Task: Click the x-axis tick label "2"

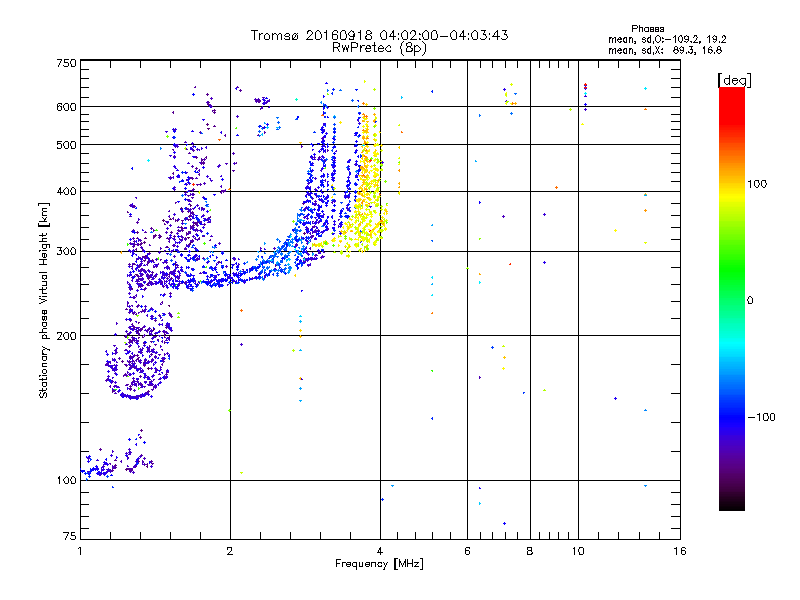Action: point(230,551)
